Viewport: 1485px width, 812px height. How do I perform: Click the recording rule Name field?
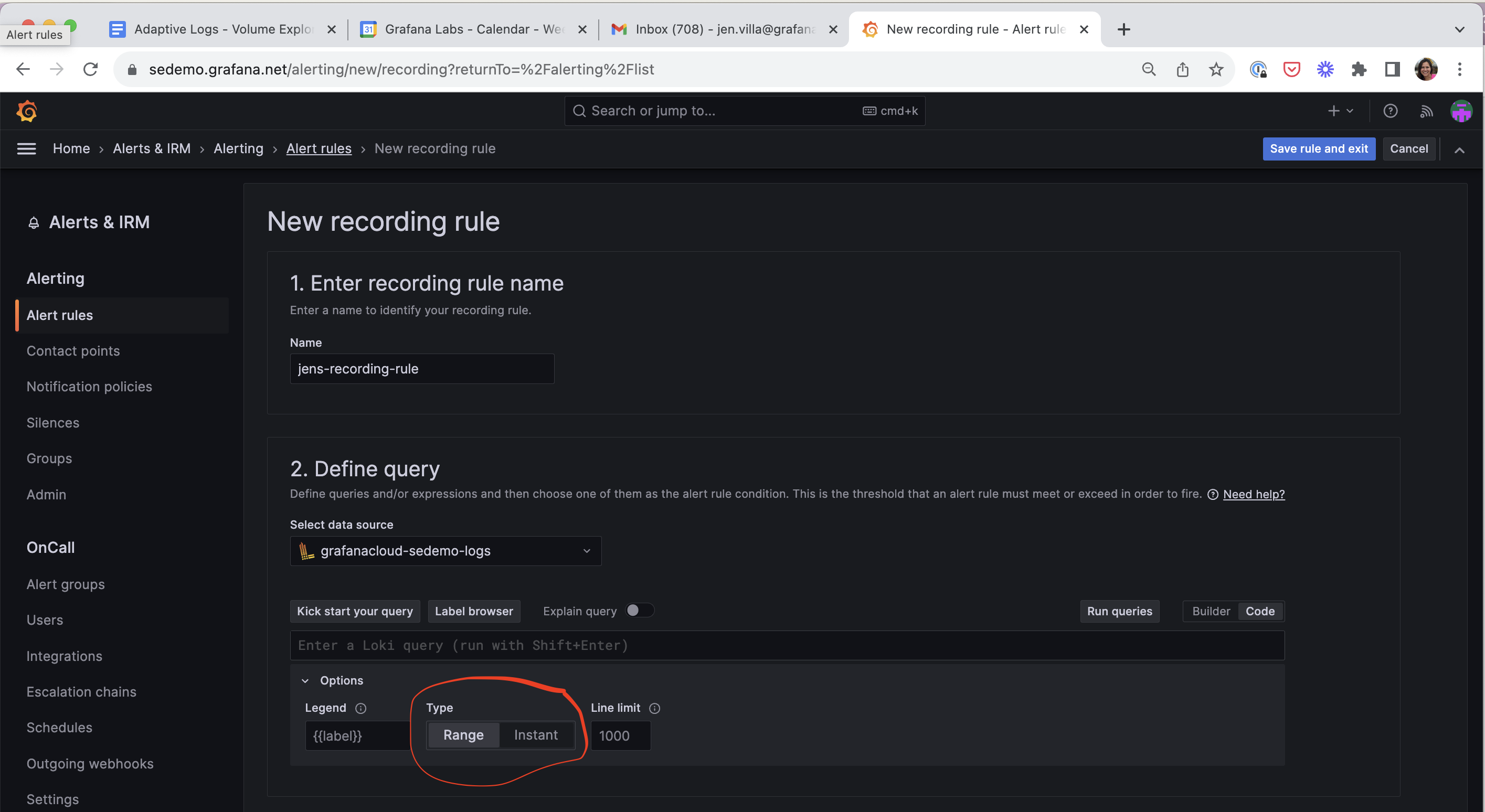pyautogui.click(x=422, y=369)
